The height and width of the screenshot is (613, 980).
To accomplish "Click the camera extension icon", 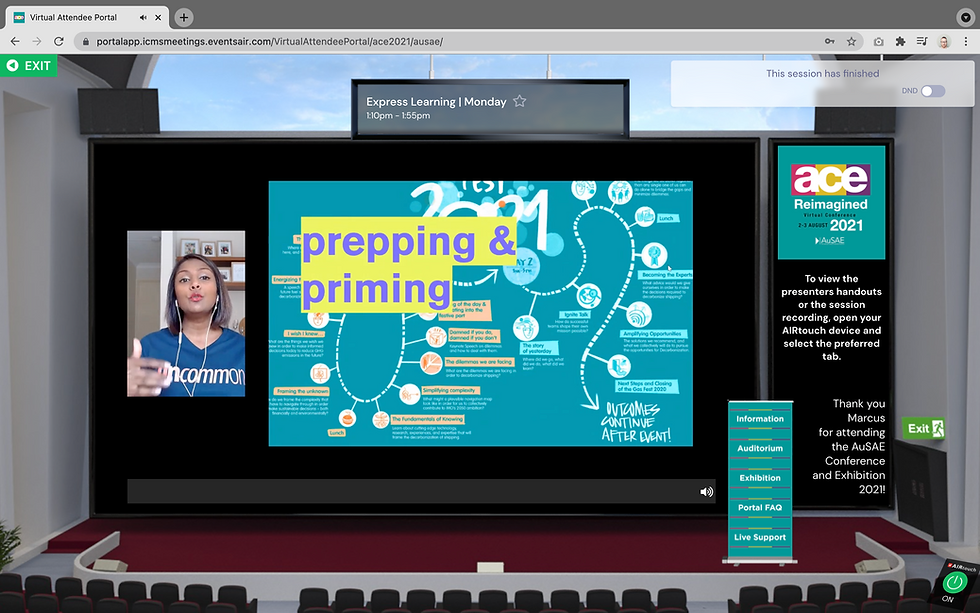I will 878,41.
